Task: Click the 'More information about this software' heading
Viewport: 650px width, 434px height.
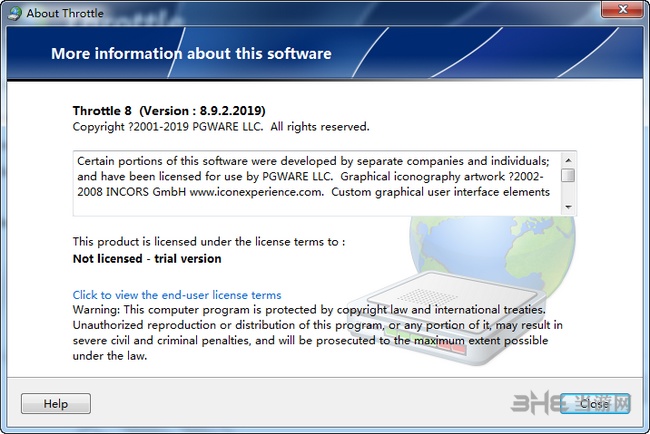Action: pyautogui.click(x=191, y=53)
